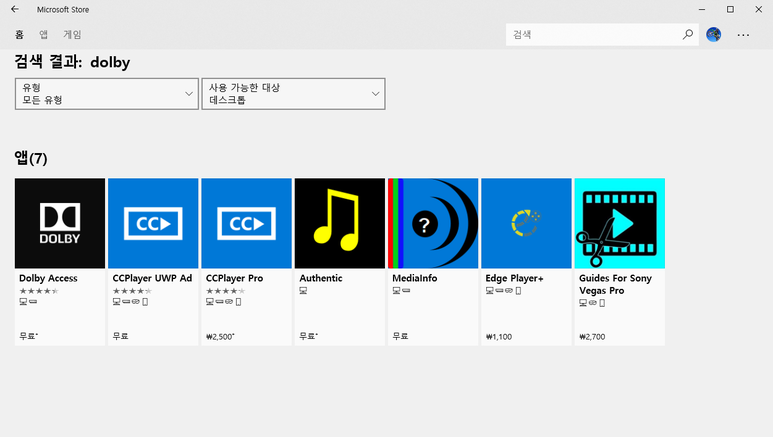Open the Authentic music note tile

[340, 223]
